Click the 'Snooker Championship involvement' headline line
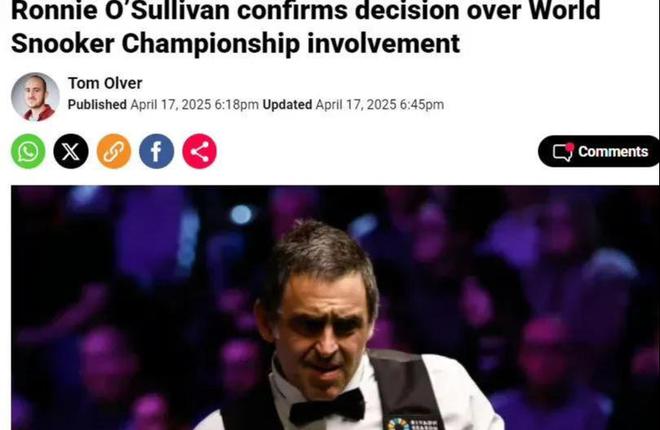The image size is (660, 430). tap(235, 44)
